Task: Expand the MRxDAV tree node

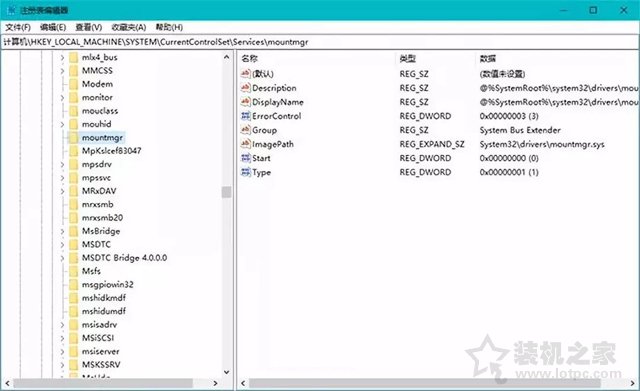Action: point(62,191)
